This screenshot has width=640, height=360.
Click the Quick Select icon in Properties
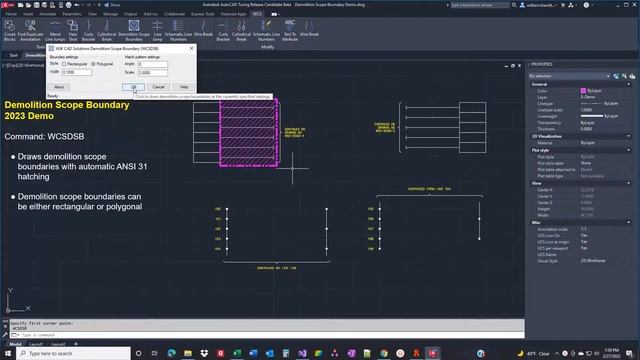click(x=632, y=76)
